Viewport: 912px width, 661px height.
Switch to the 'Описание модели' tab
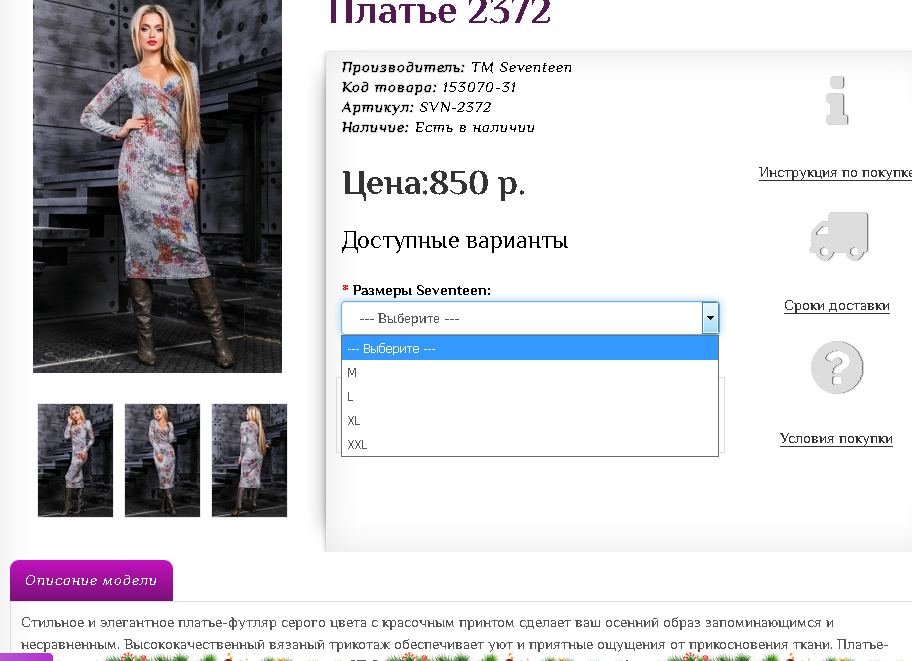[x=91, y=580]
